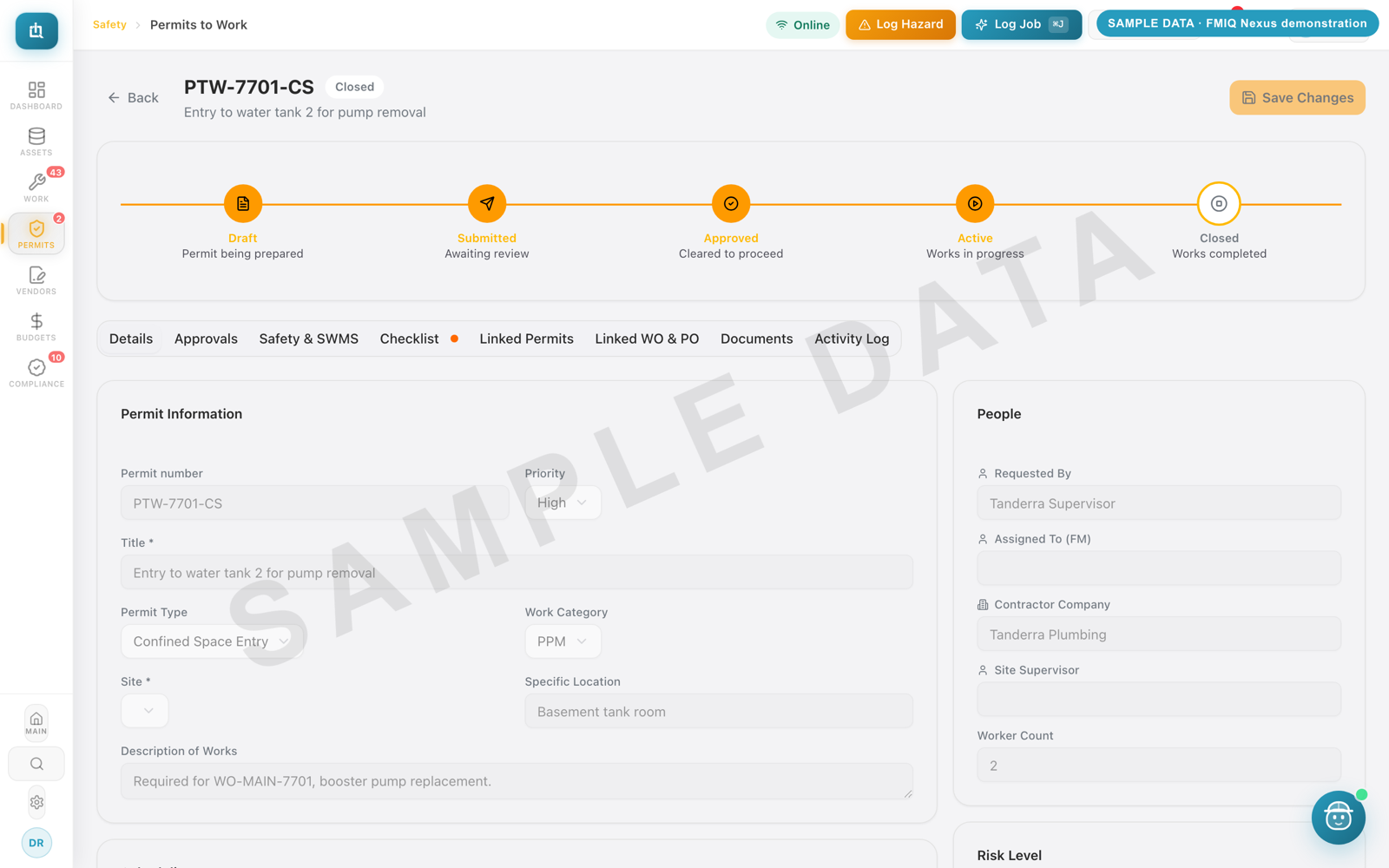Click the Specific Location field
The image size is (1389, 868).
[x=719, y=711]
